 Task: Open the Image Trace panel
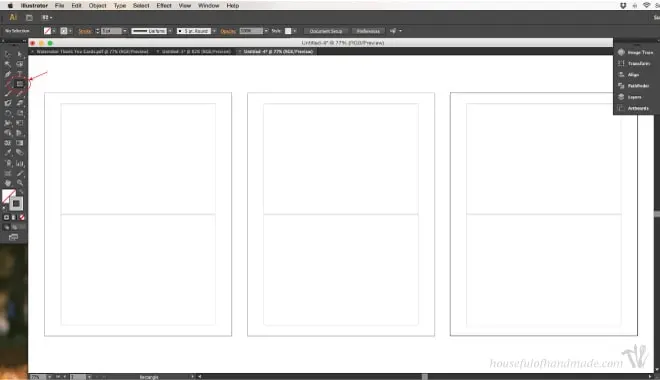[636, 52]
